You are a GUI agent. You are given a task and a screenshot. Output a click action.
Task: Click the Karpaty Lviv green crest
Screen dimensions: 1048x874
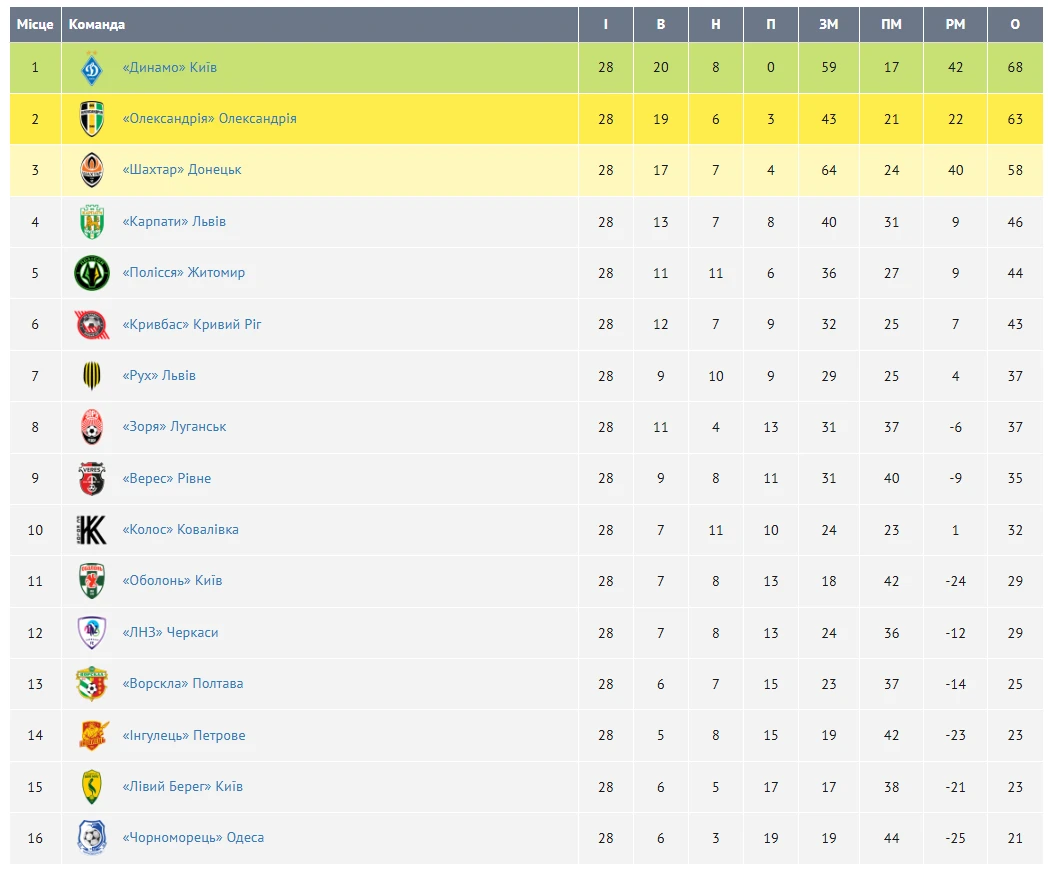click(x=92, y=222)
